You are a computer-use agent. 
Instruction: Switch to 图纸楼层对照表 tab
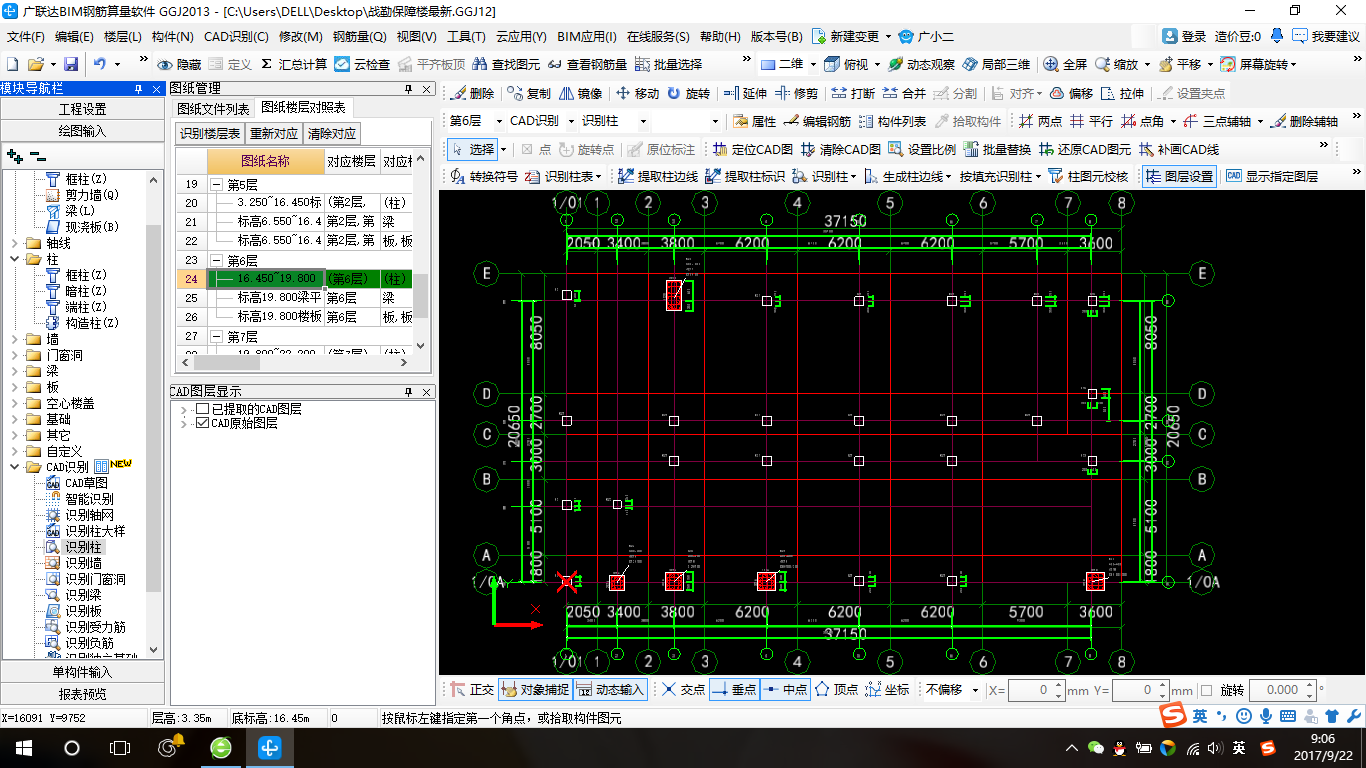(303, 108)
